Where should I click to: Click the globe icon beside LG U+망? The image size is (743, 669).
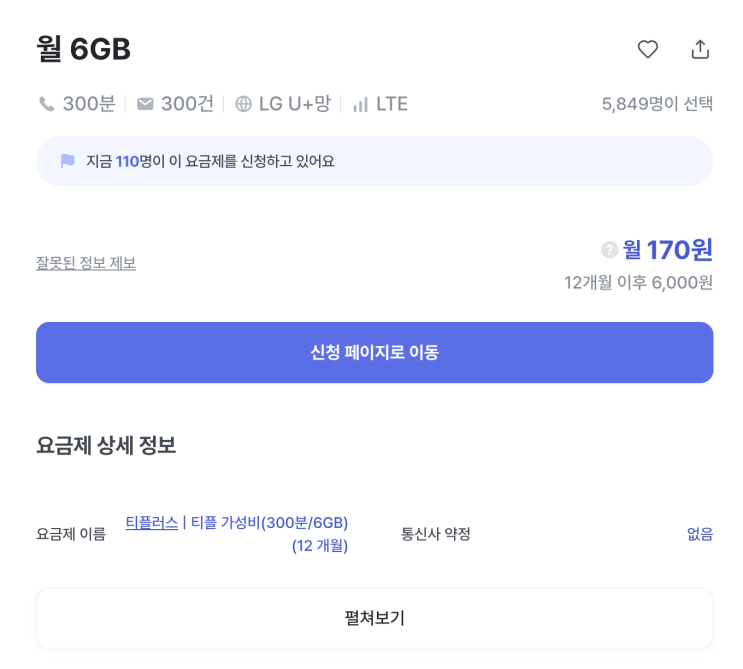click(x=243, y=104)
